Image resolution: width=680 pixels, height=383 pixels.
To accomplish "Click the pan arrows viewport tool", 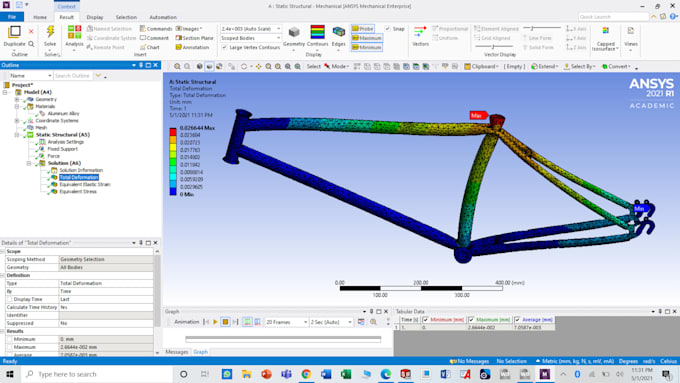I will click(x=258, y=66).
